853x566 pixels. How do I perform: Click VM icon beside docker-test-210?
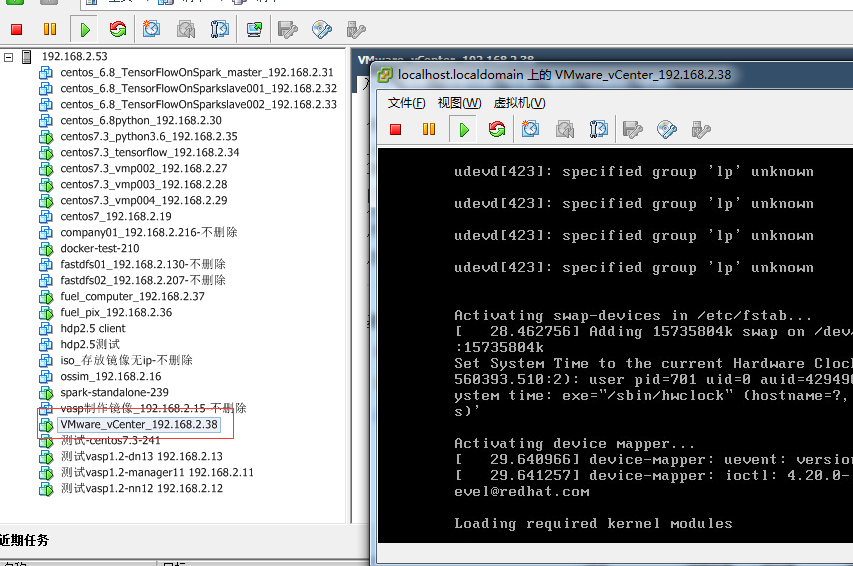point(46,249)
